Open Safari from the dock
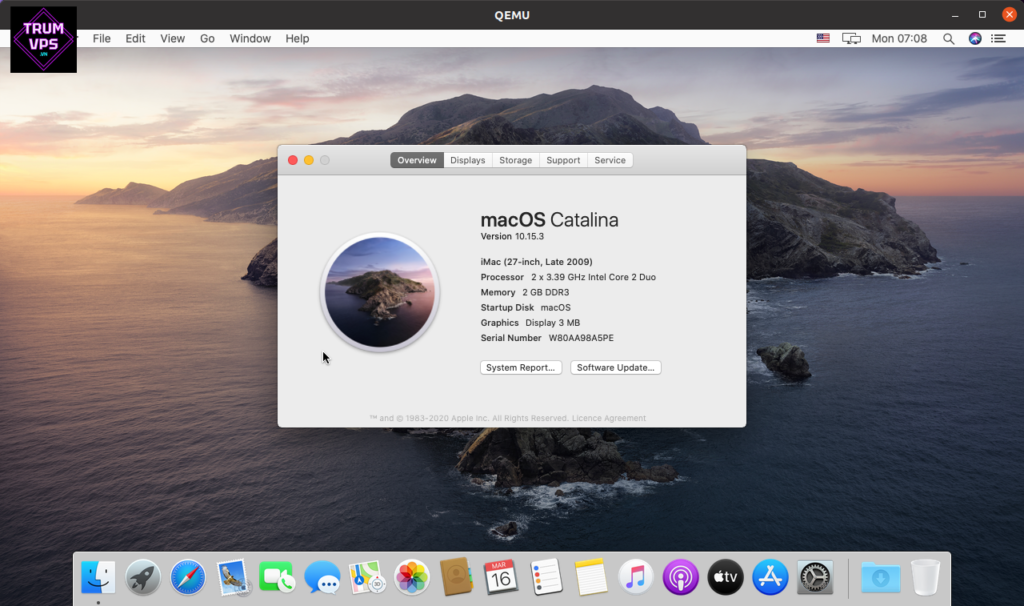Screen dimensions: 1024x606 point(188,577)
